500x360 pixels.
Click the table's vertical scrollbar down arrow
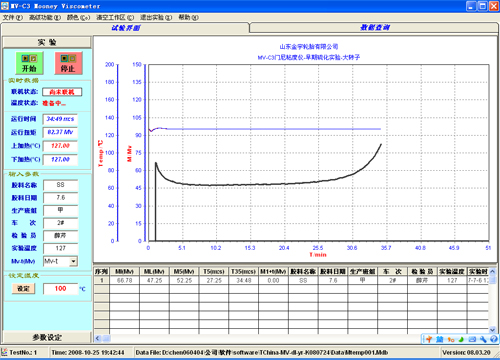click(x=493, y=330)
